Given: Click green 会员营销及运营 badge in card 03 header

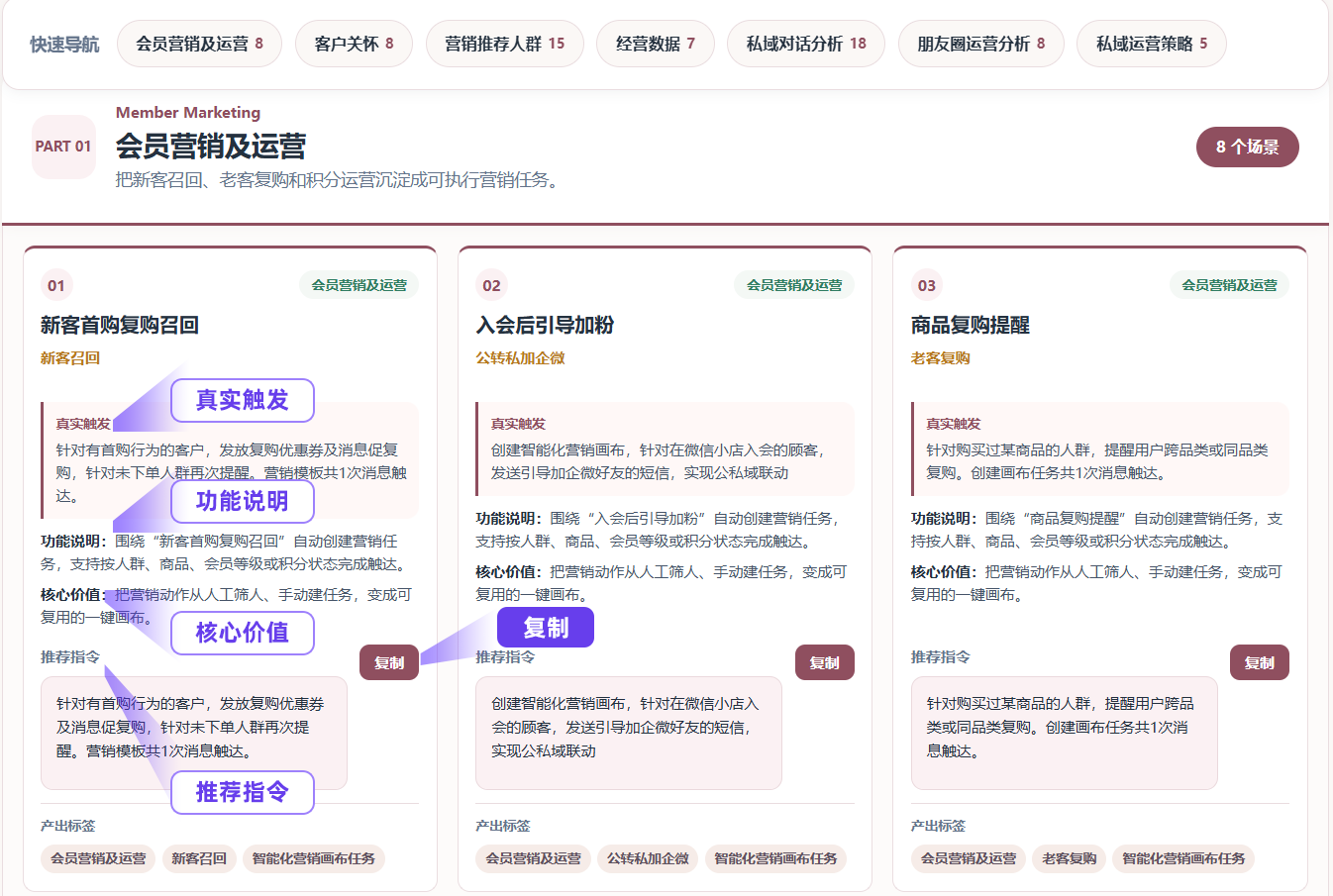Looking at the screenshot, I should pos(1229,285).
